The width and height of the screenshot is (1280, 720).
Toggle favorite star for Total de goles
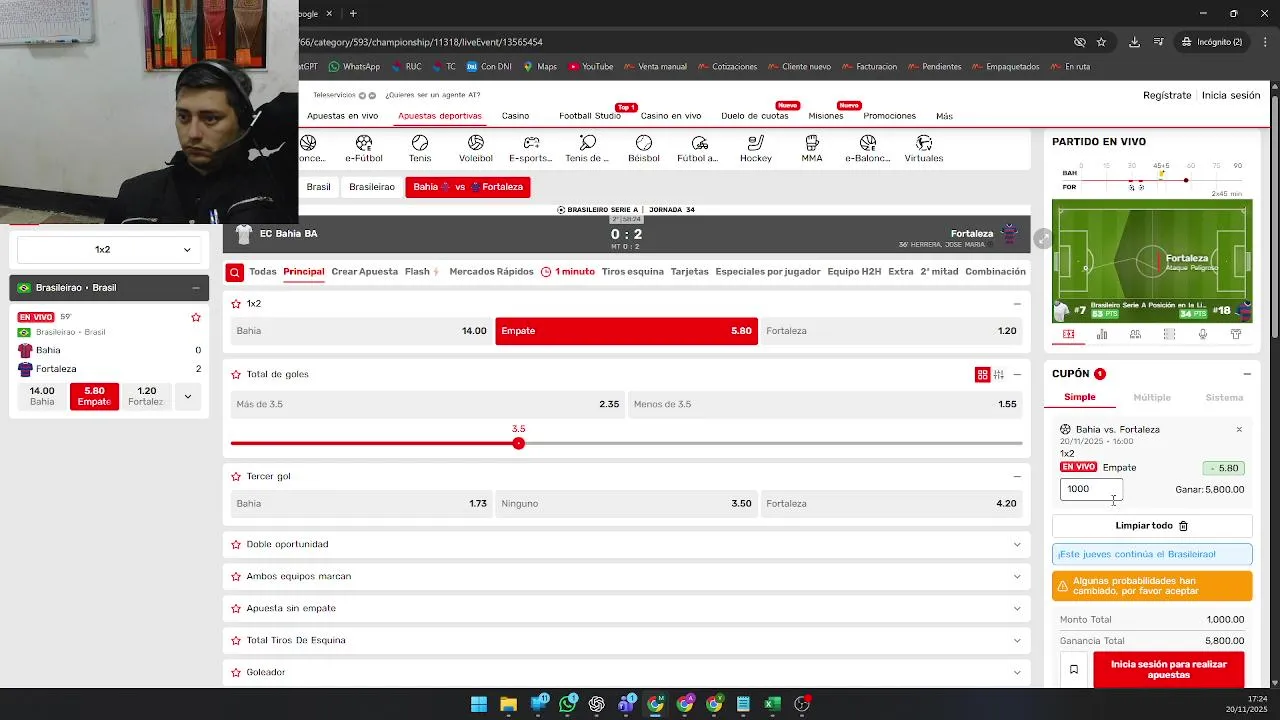tap(236, 374)
